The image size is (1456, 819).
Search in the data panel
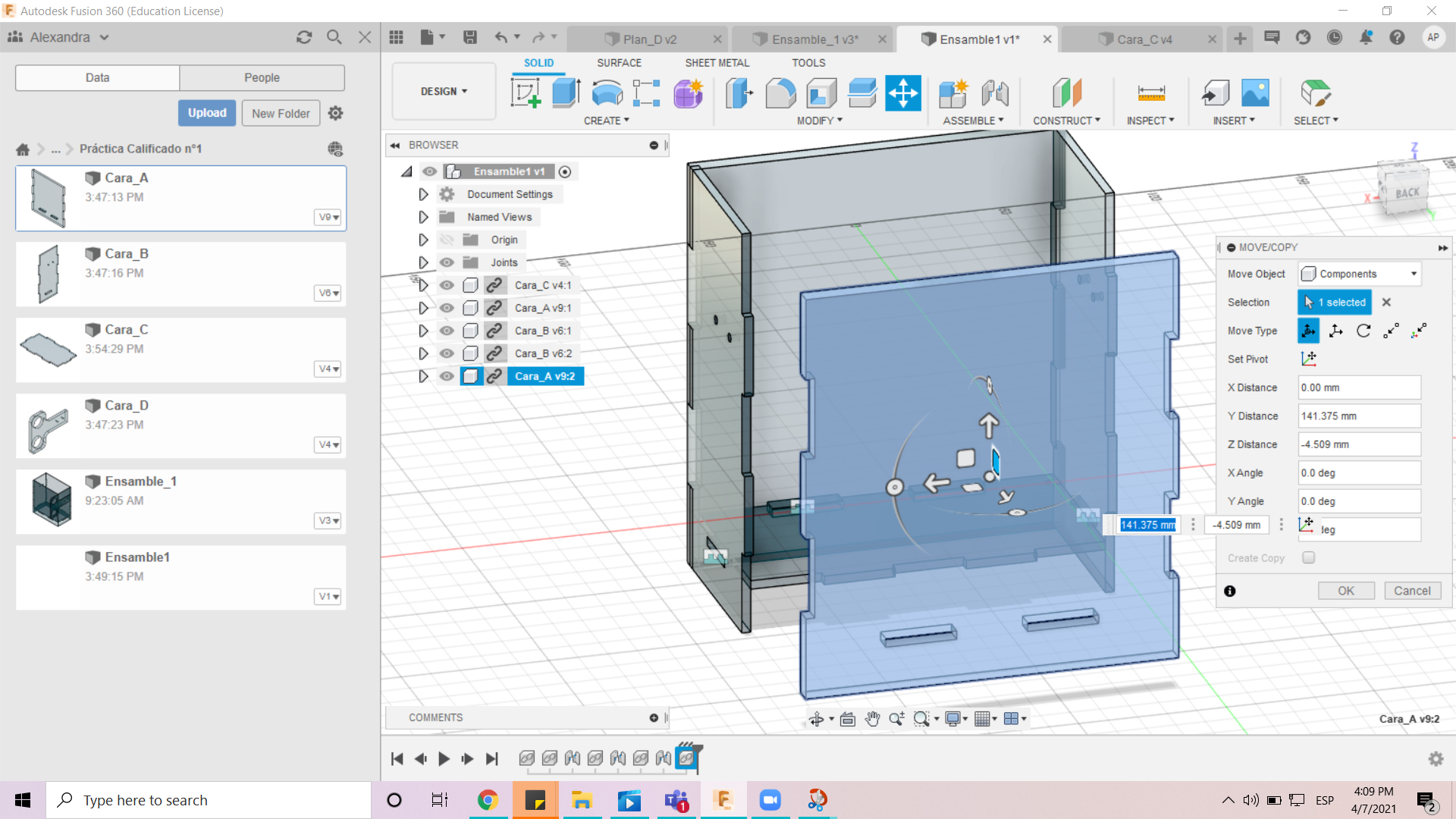click(x=334, y=37)
